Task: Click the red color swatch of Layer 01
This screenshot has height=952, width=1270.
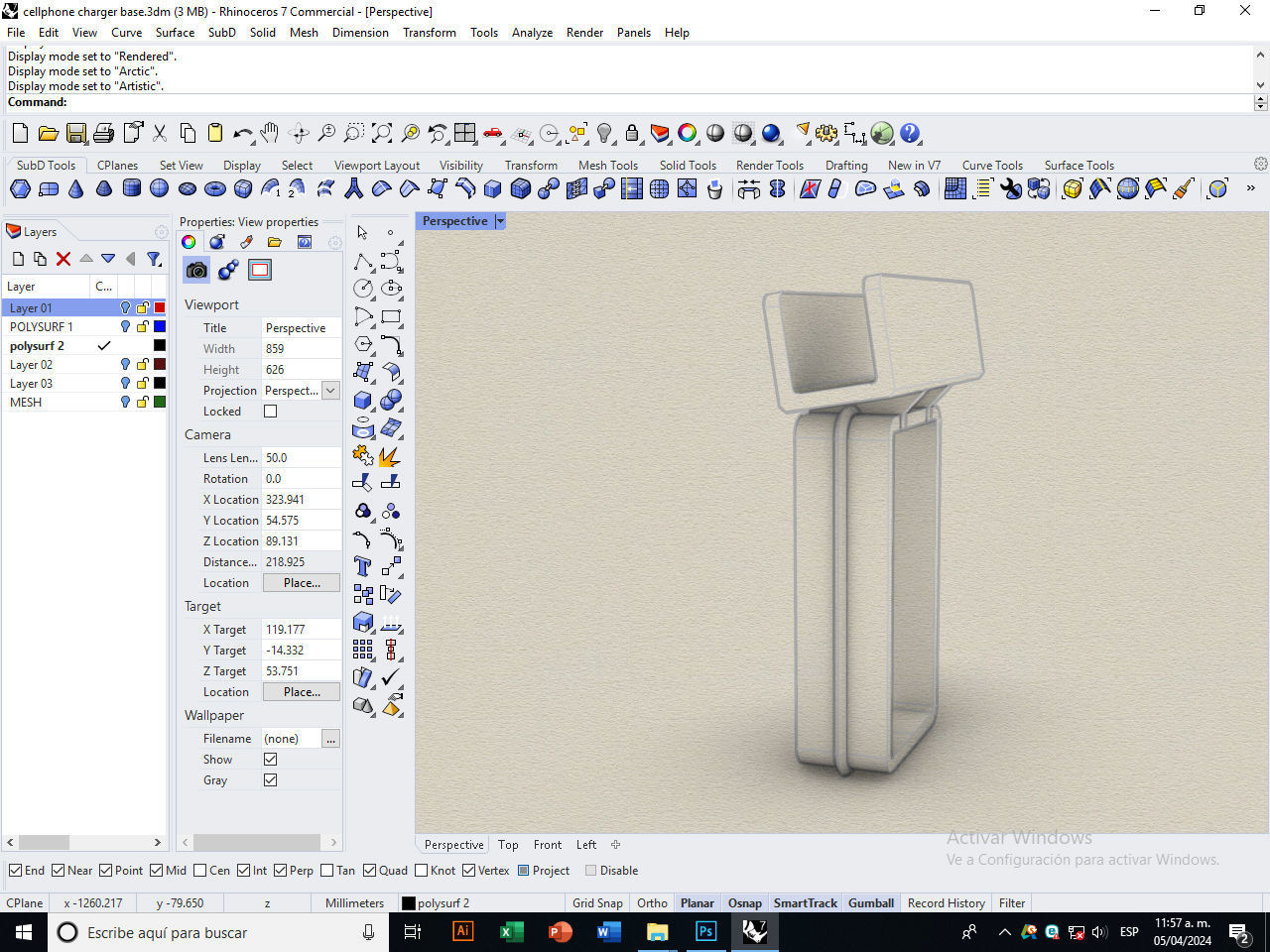Action: pos(159,308)
